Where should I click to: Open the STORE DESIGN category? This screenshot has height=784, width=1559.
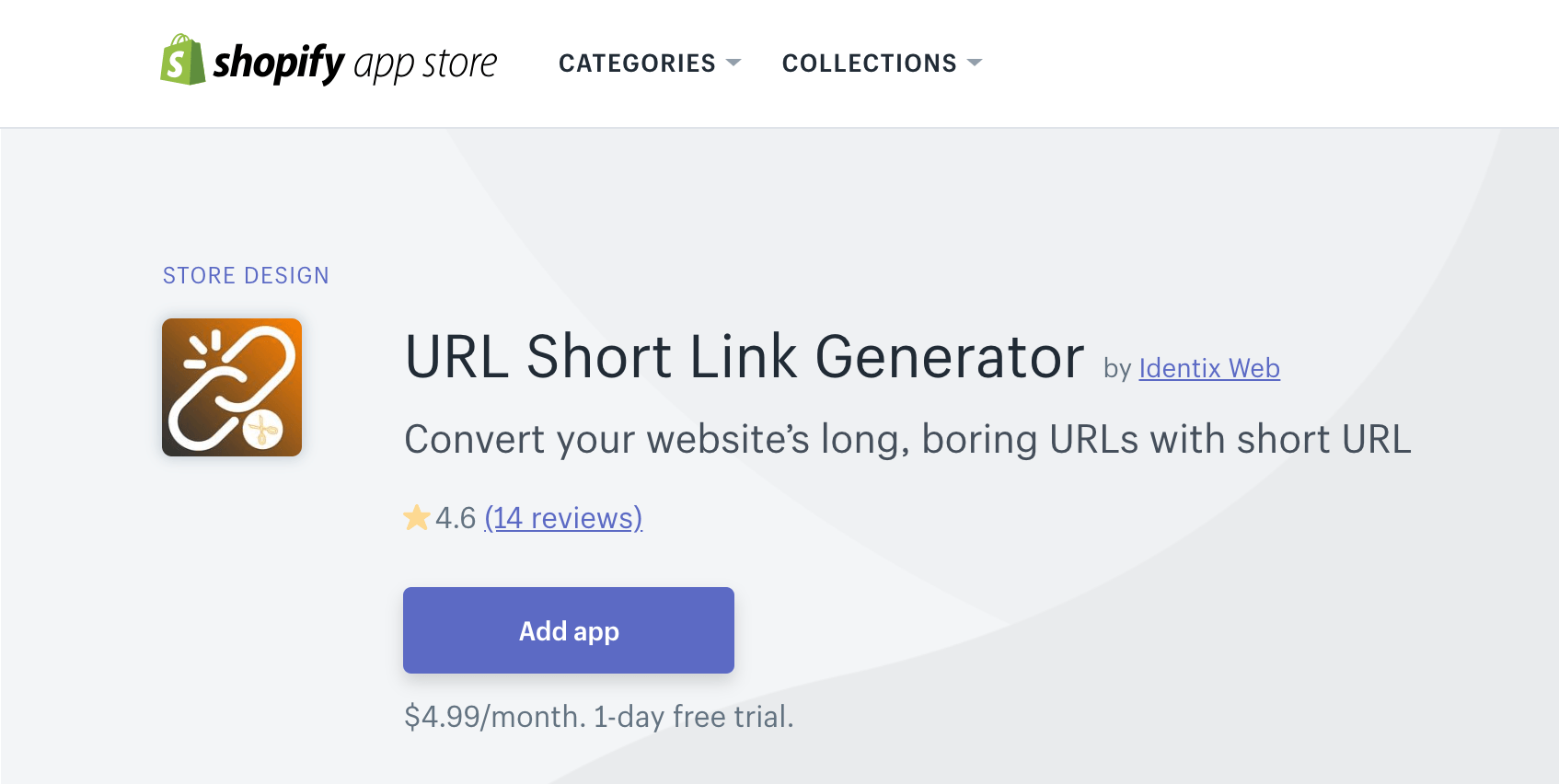coord(246,274)
